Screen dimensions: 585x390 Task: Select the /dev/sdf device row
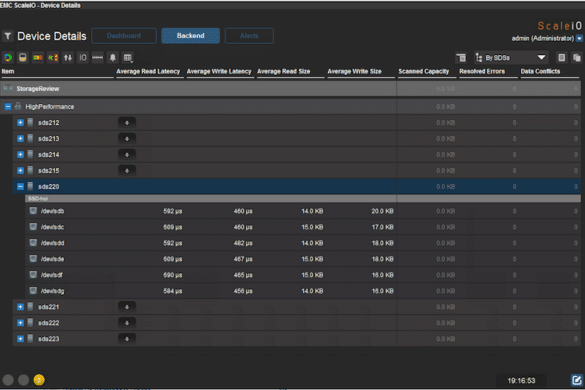coord(303,275)
